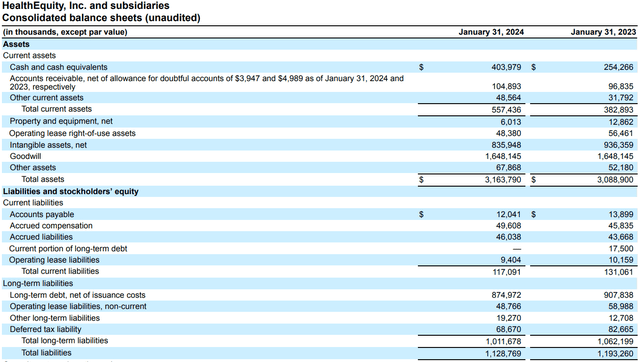640x362 pixels.
Task: Click the "Assets" section heading
Action: [16, 44]
